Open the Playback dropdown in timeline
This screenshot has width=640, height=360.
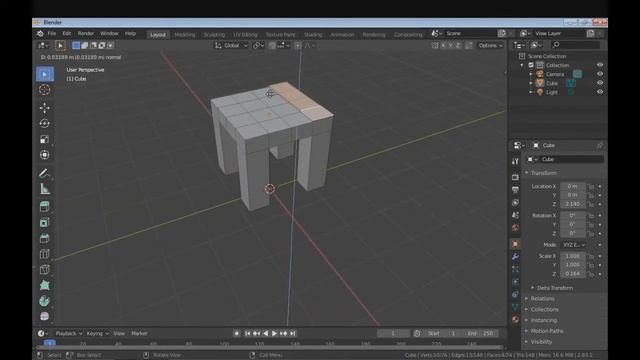(68, 333)
